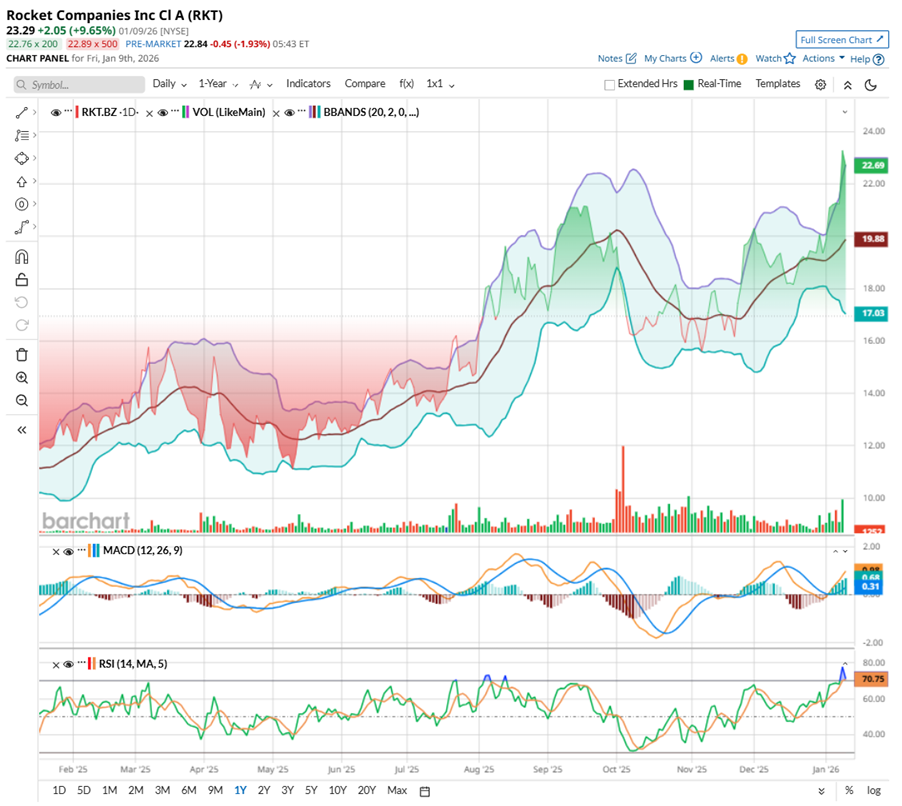Expand line drawing tool options chevron
This screenshot has width=902, height=806.
coord(35,112)
